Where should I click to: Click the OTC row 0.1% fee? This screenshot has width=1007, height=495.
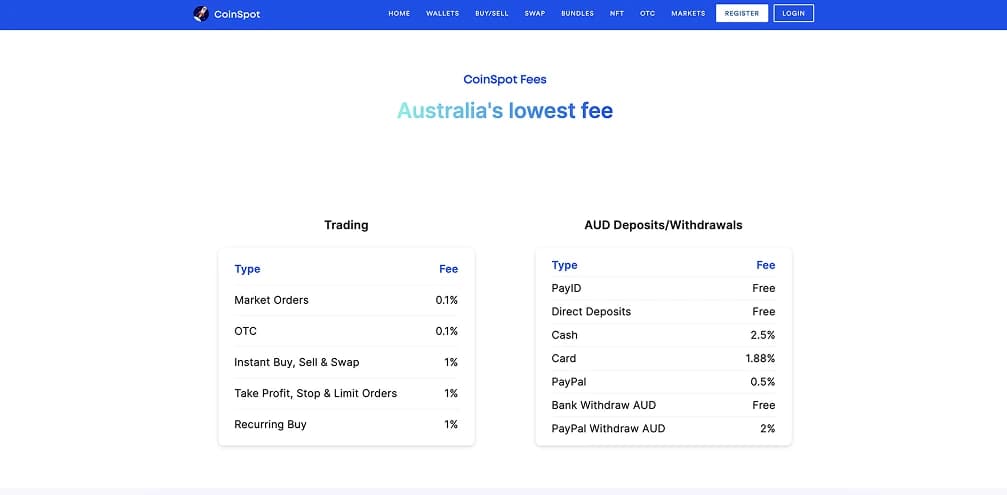[x=446, y=331]
